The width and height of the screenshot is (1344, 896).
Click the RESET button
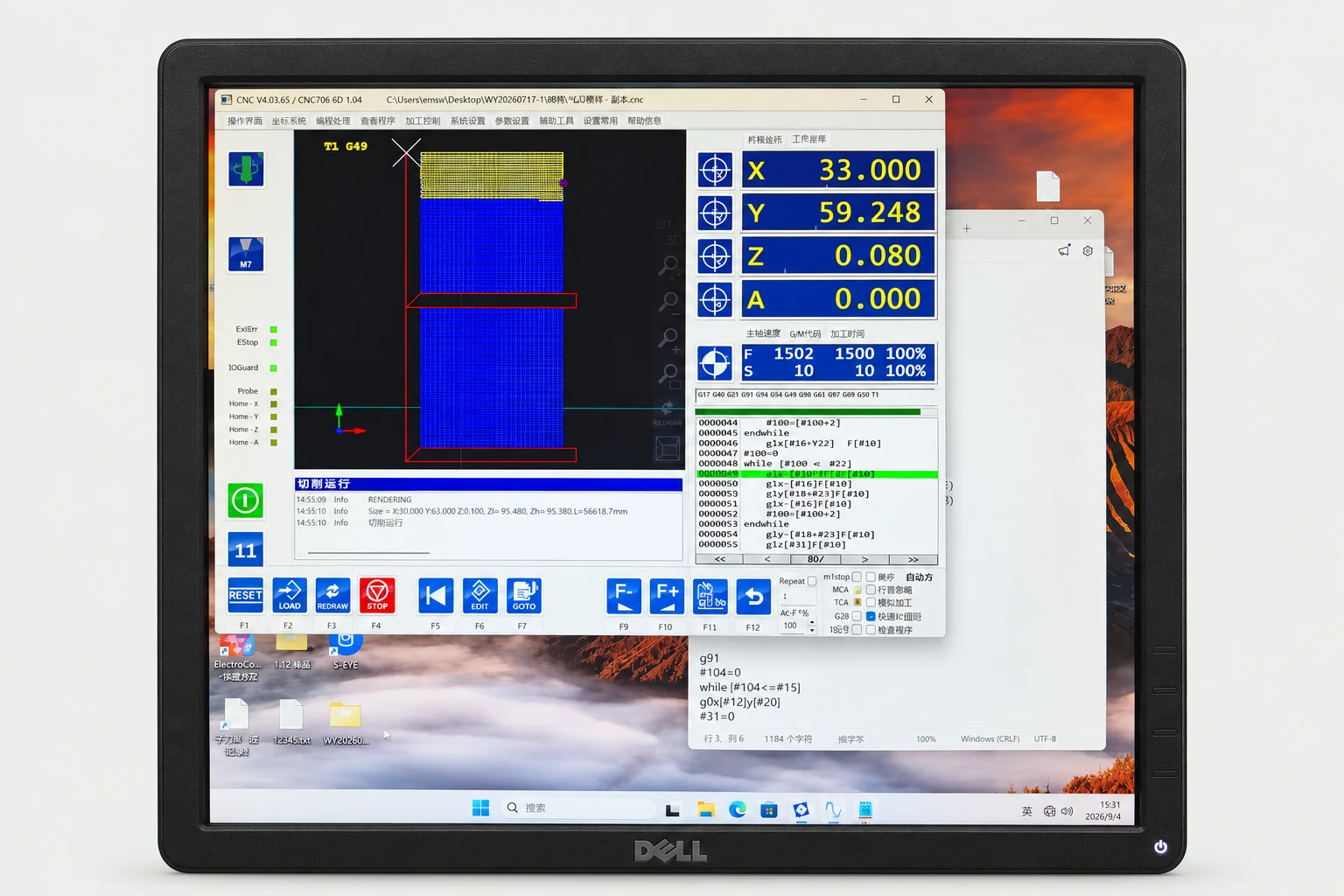(x=245, y=595)
